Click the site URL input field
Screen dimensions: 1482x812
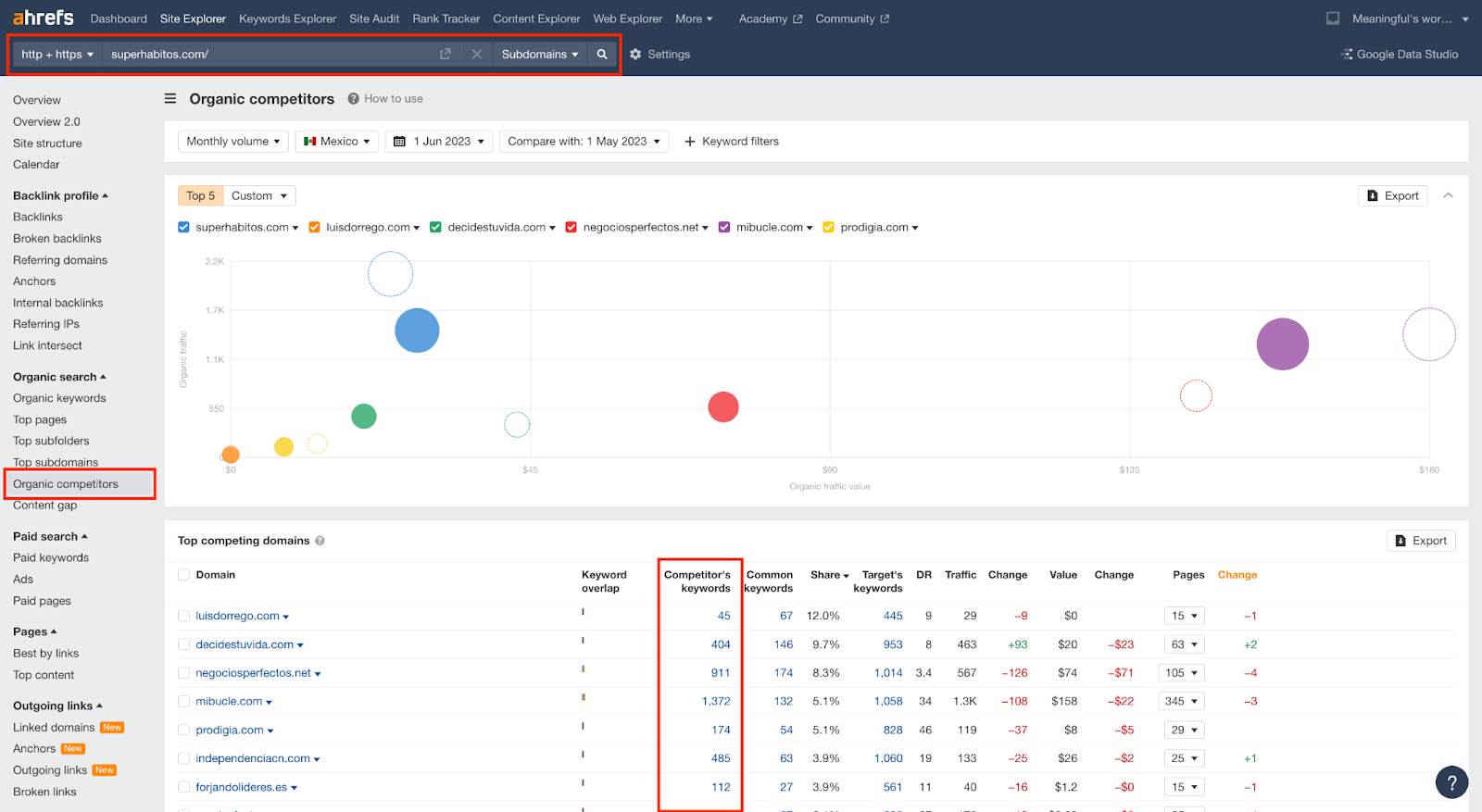tap(269, 55)
